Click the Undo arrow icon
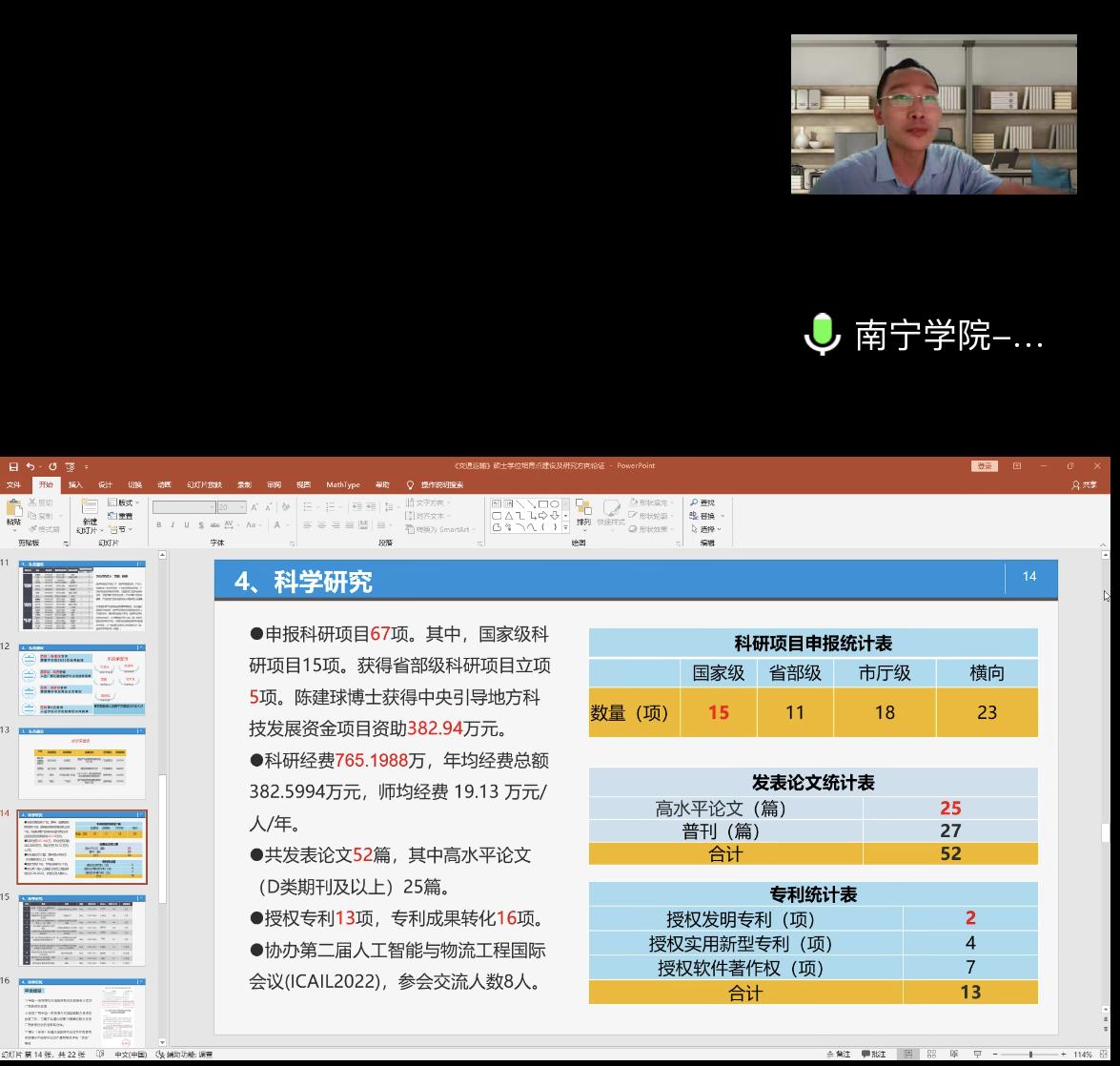1120x1066 pixels. click(x=31, y=466)
